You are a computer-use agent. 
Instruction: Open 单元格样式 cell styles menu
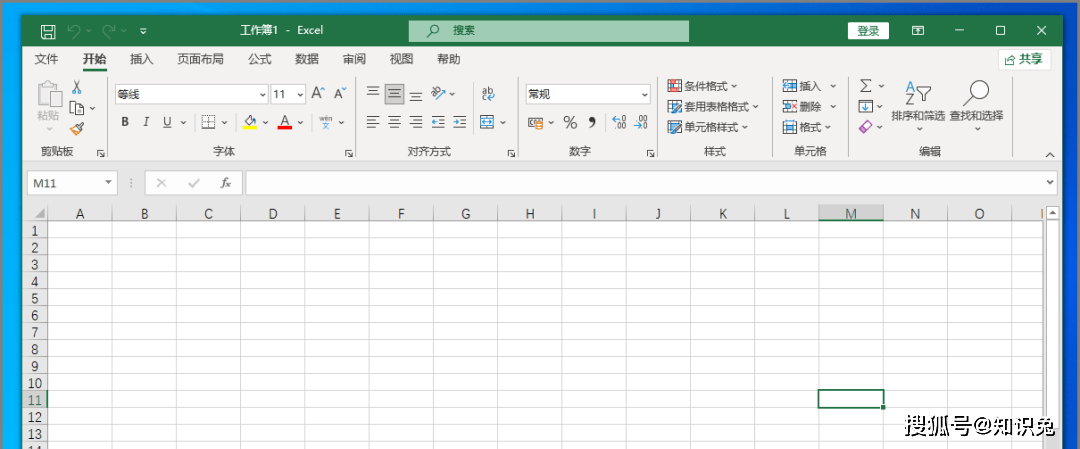pos(708,127)
